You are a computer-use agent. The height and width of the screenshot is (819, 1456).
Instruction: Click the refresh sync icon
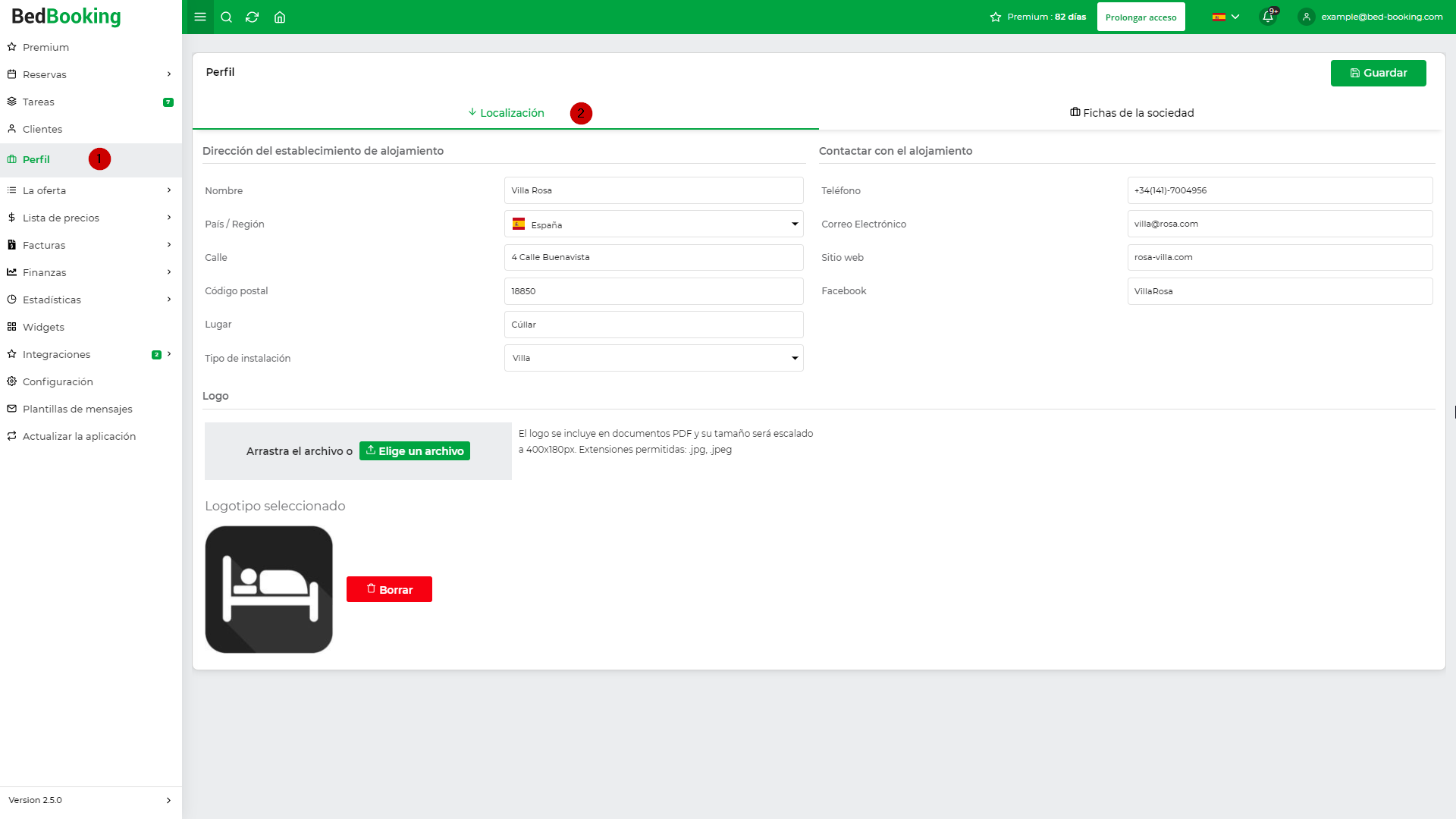click(x=253, y=17)
